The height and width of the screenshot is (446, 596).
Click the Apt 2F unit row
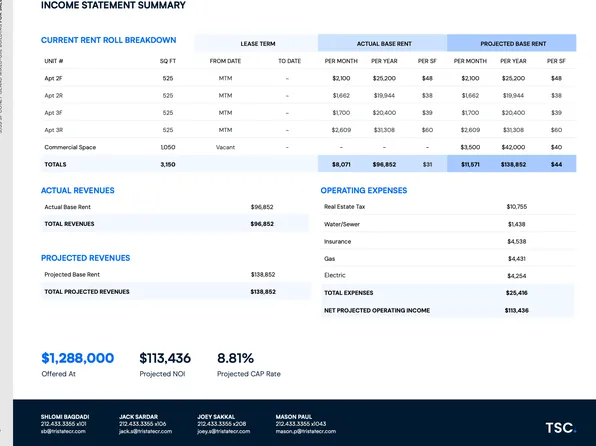click(x=308, y=78)
